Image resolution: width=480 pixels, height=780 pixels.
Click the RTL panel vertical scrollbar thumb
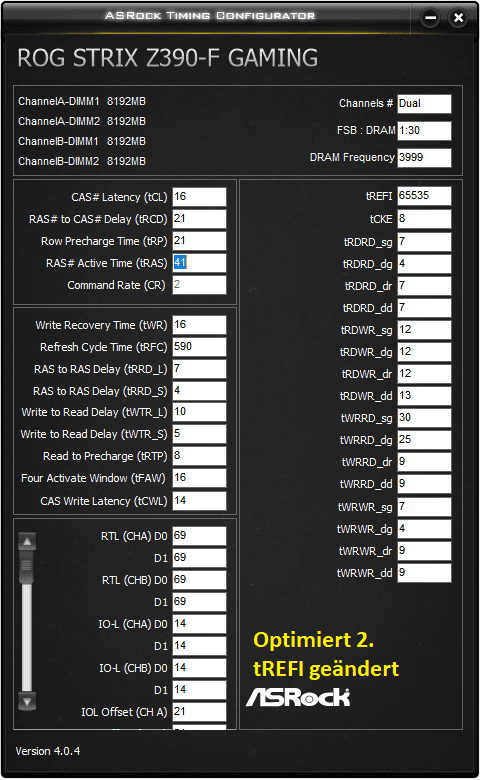(26, 567)
